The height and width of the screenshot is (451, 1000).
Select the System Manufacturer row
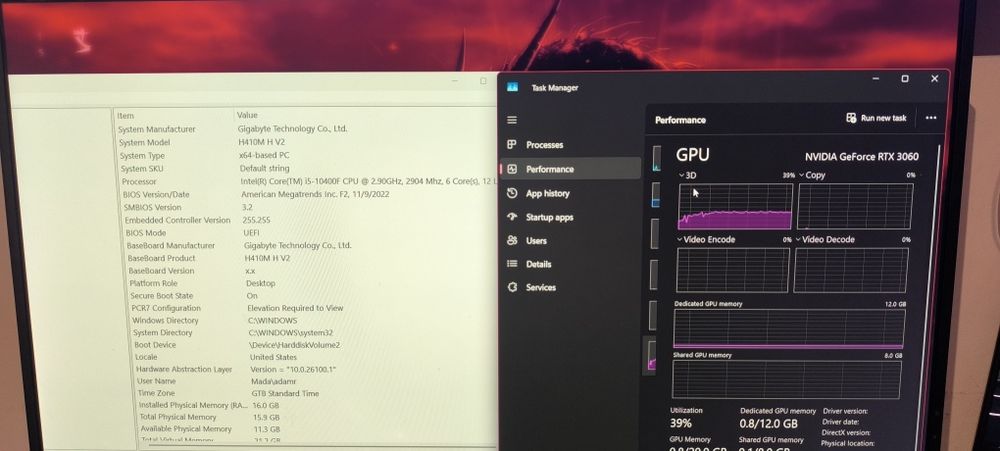point(305,129)
